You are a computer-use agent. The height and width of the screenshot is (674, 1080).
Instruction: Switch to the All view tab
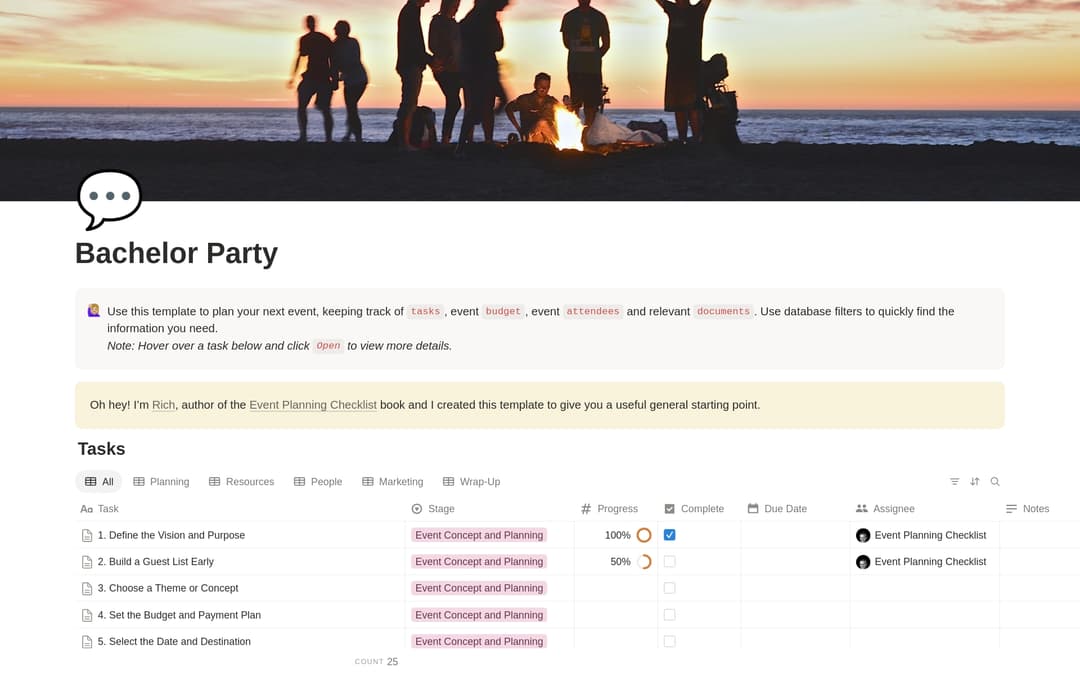click(x=98, y=482)
